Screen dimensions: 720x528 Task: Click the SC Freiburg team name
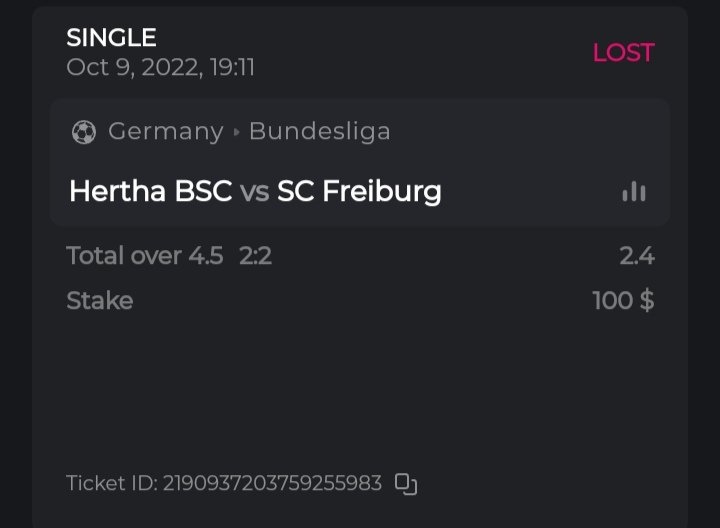pos(359,191)
